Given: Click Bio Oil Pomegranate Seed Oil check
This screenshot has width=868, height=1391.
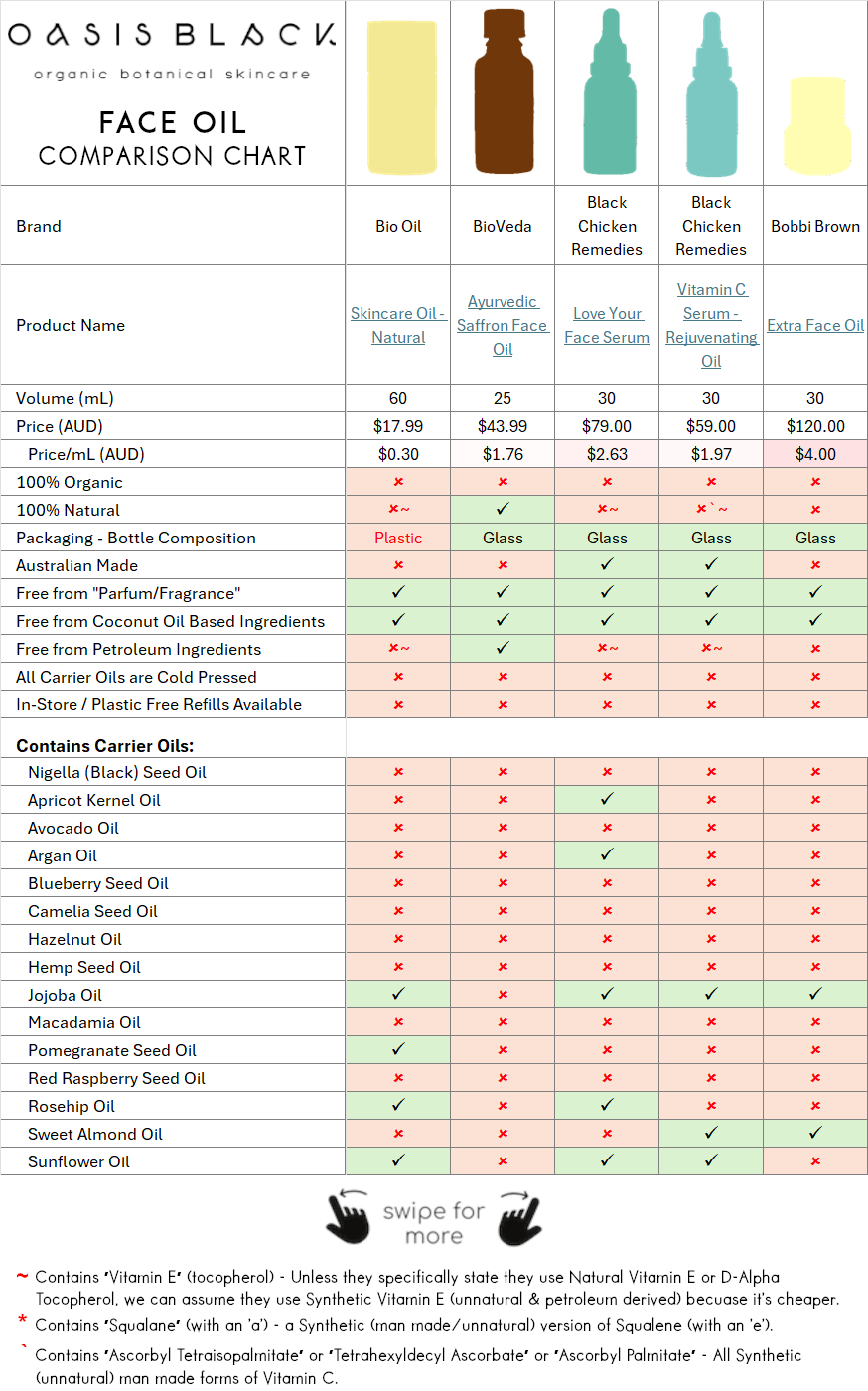Looking at the screenshot, I should (398, 1049).
